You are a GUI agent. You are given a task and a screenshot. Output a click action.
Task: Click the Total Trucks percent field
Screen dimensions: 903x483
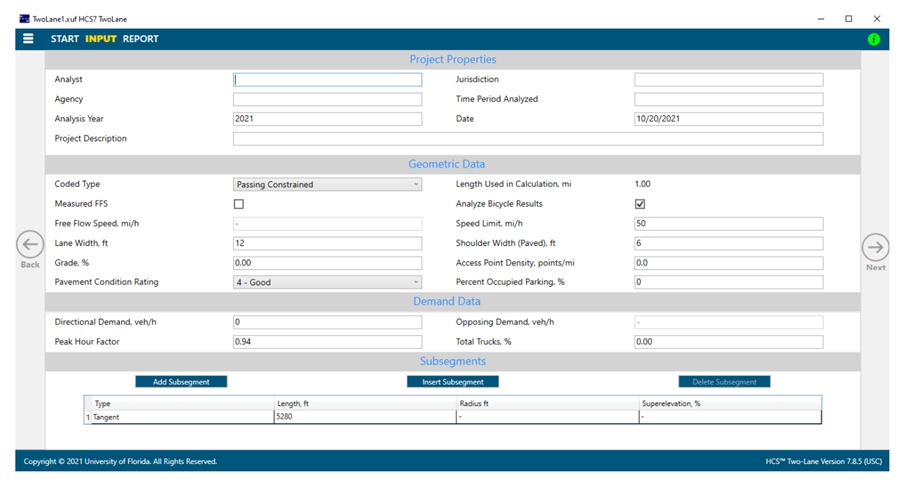(x=729, y=341)
